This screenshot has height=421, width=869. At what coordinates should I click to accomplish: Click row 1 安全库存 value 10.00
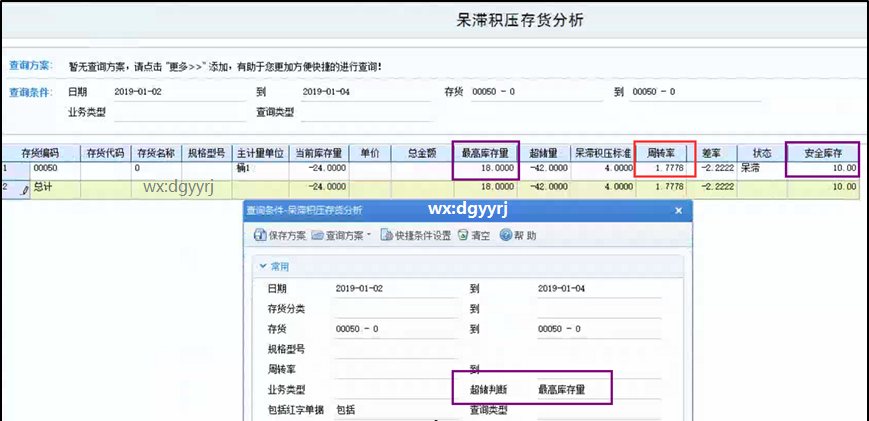pyautogui.click(x=844, y=168)
